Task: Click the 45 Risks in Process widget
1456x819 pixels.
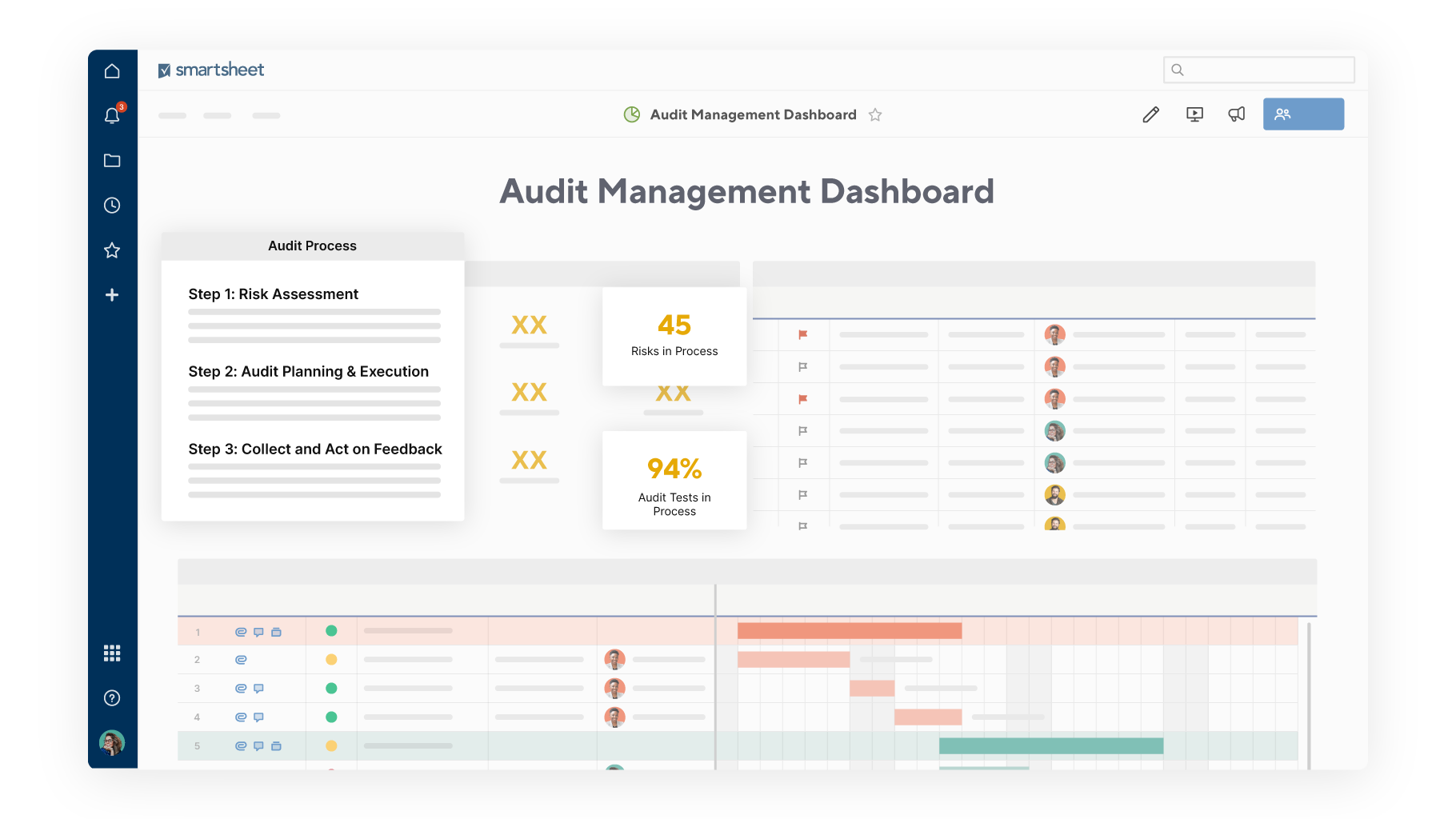Action: pyautogui.click(x=674, y=336)
